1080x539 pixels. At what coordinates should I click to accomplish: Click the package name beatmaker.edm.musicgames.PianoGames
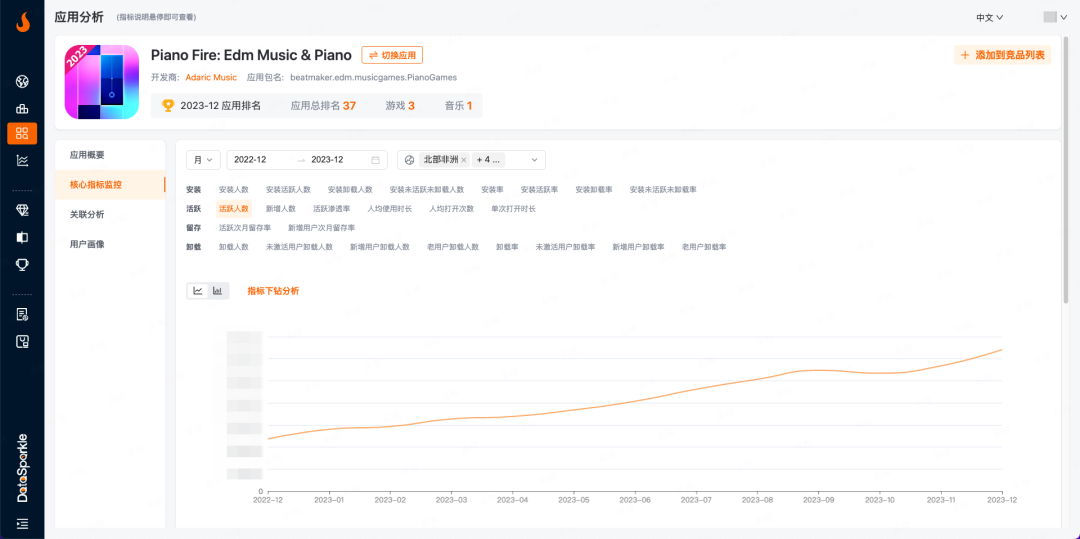tap(373, 77)
